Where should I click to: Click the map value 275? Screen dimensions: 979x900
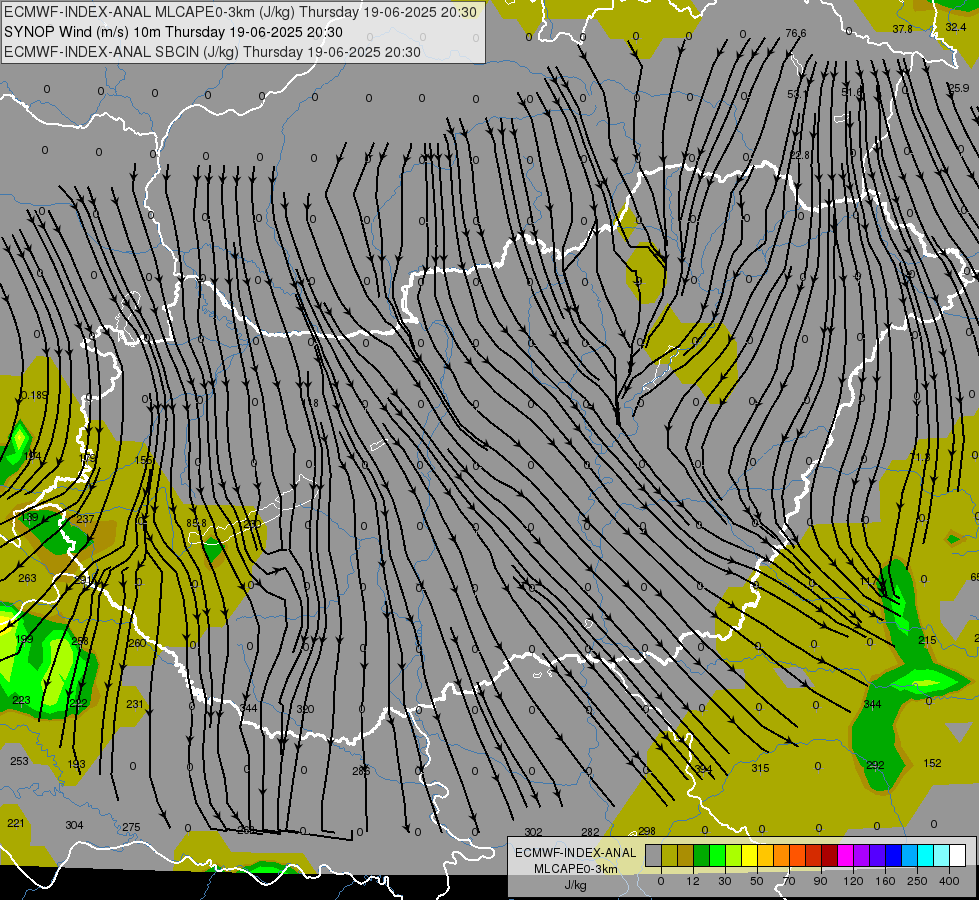[131, 826]
